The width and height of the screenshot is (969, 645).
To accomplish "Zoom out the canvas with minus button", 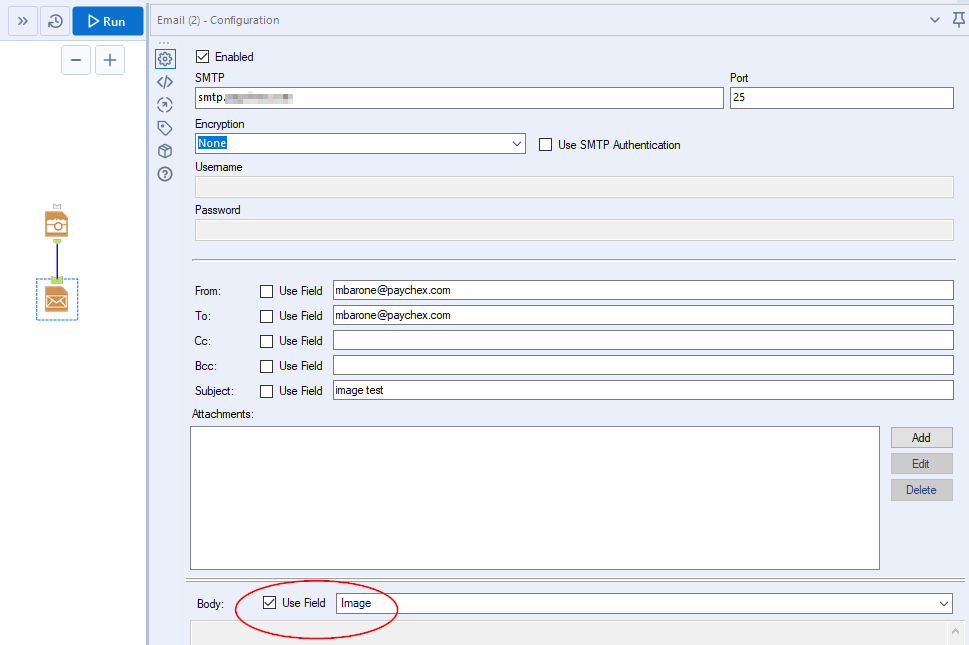I will [x=76, y=60].
